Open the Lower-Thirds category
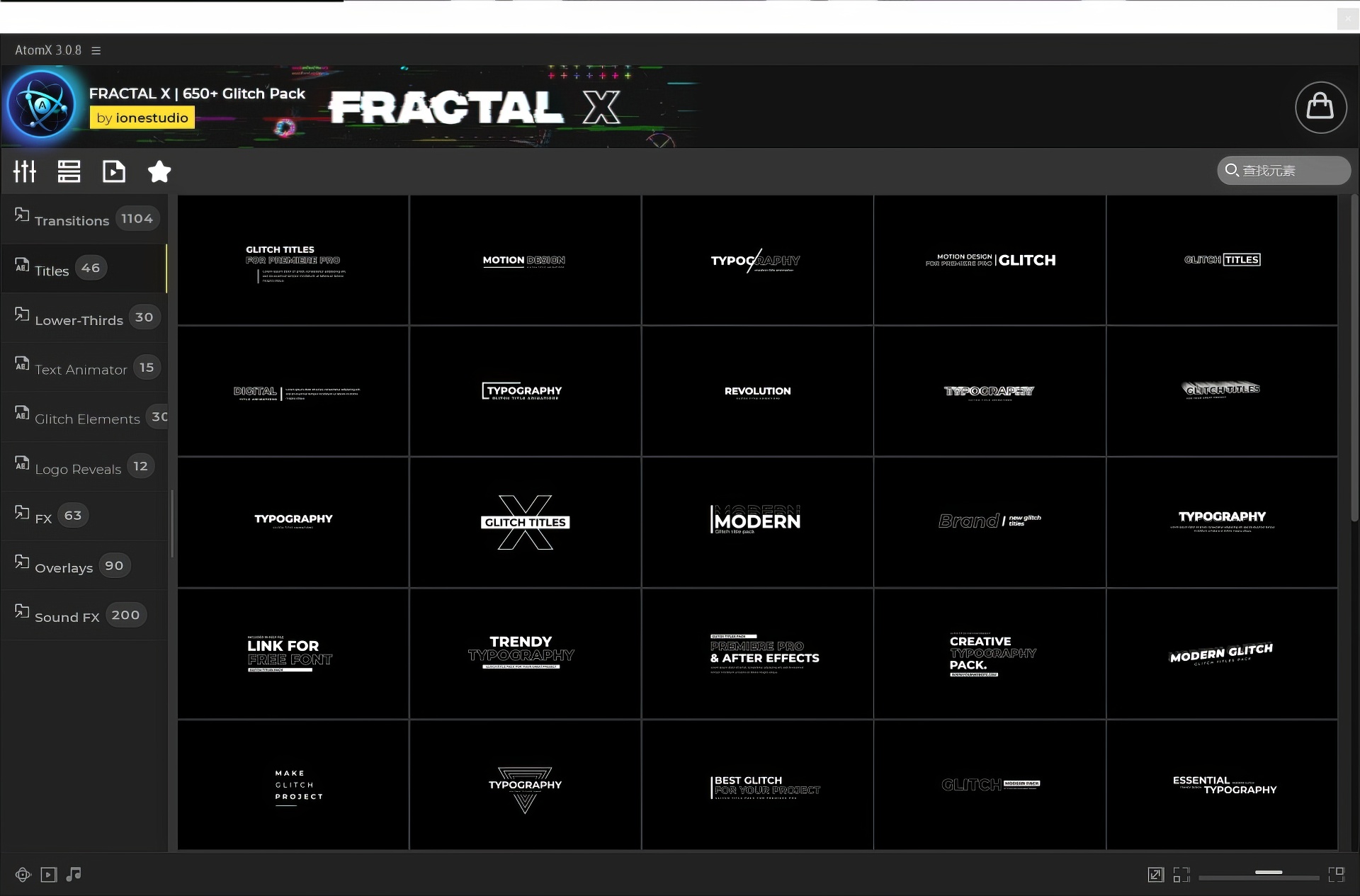 tap(84, 318)
